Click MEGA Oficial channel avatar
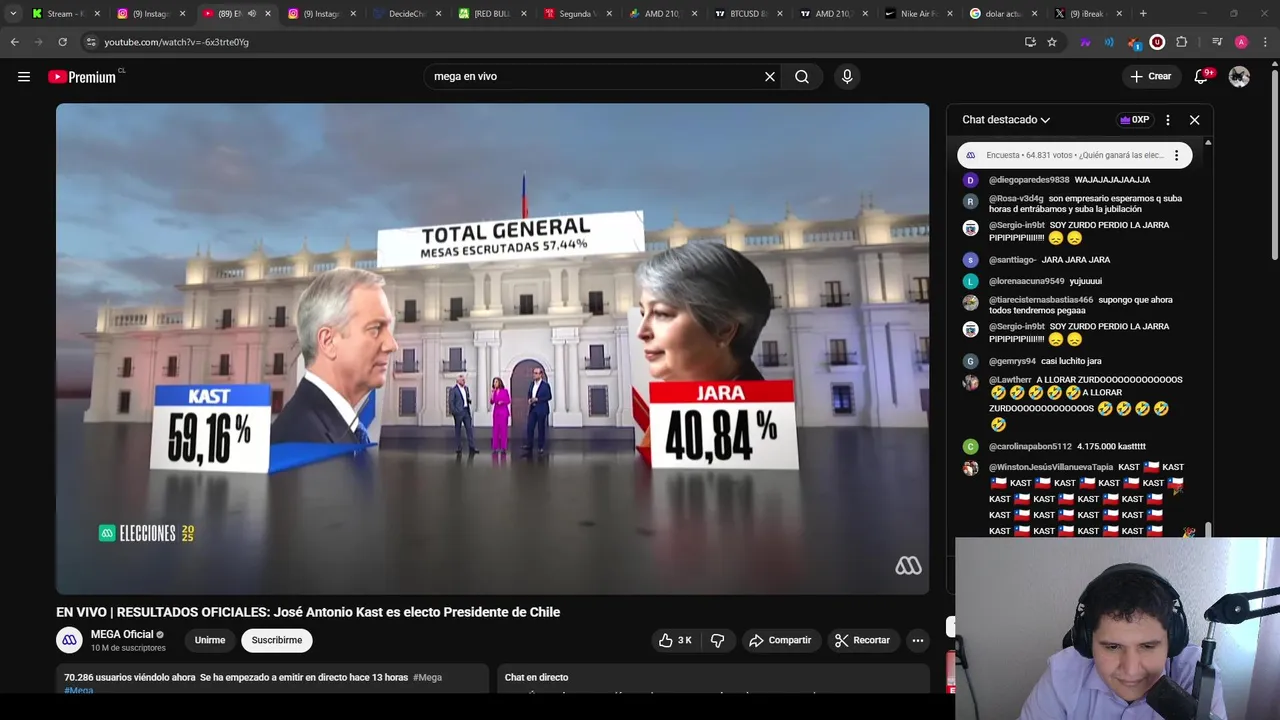This screenshot has width=1280, height=720. point(69,640)
